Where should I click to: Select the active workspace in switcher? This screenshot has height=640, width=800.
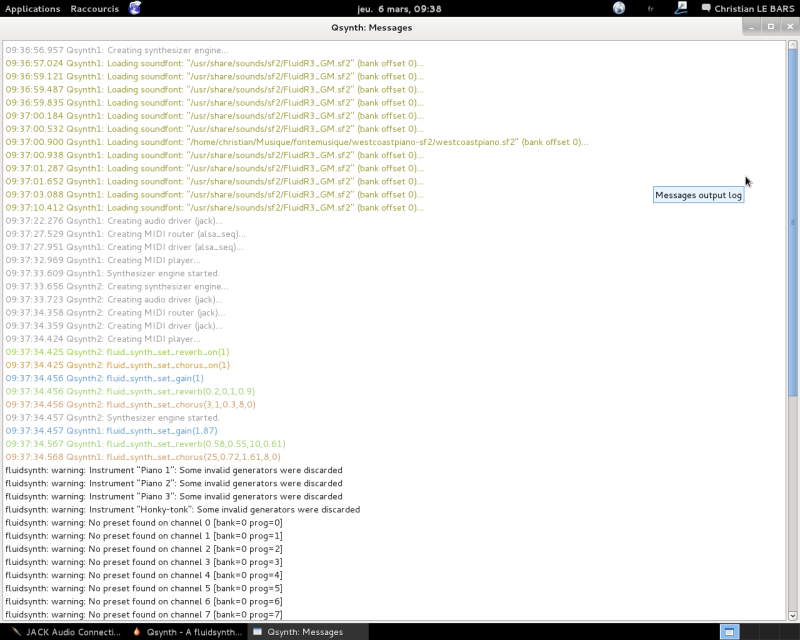coord(729,632)
